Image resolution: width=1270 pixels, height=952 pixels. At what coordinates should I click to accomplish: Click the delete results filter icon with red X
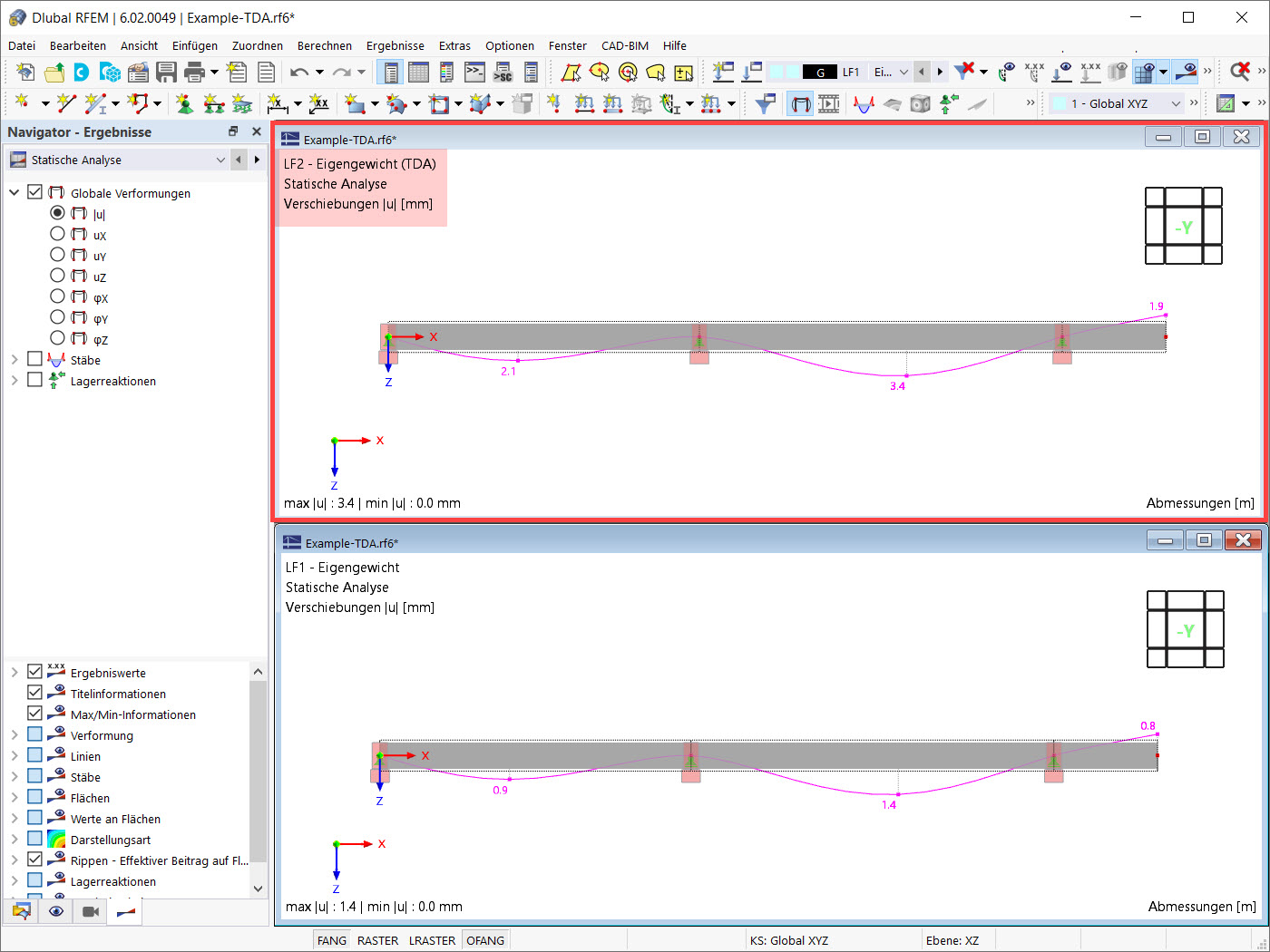pyautogui.click(x=965, y=71)
